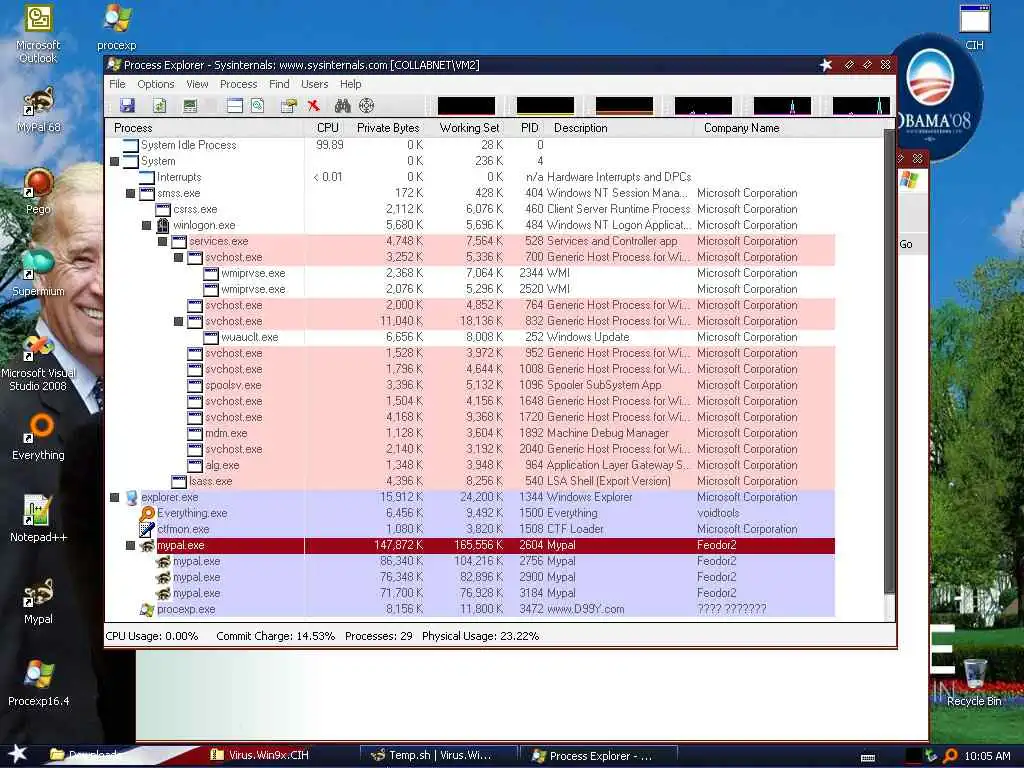Viewport: 1024px width, 768px height.
Task: Open the Everything desktop icon
Action: coord(38,438)
